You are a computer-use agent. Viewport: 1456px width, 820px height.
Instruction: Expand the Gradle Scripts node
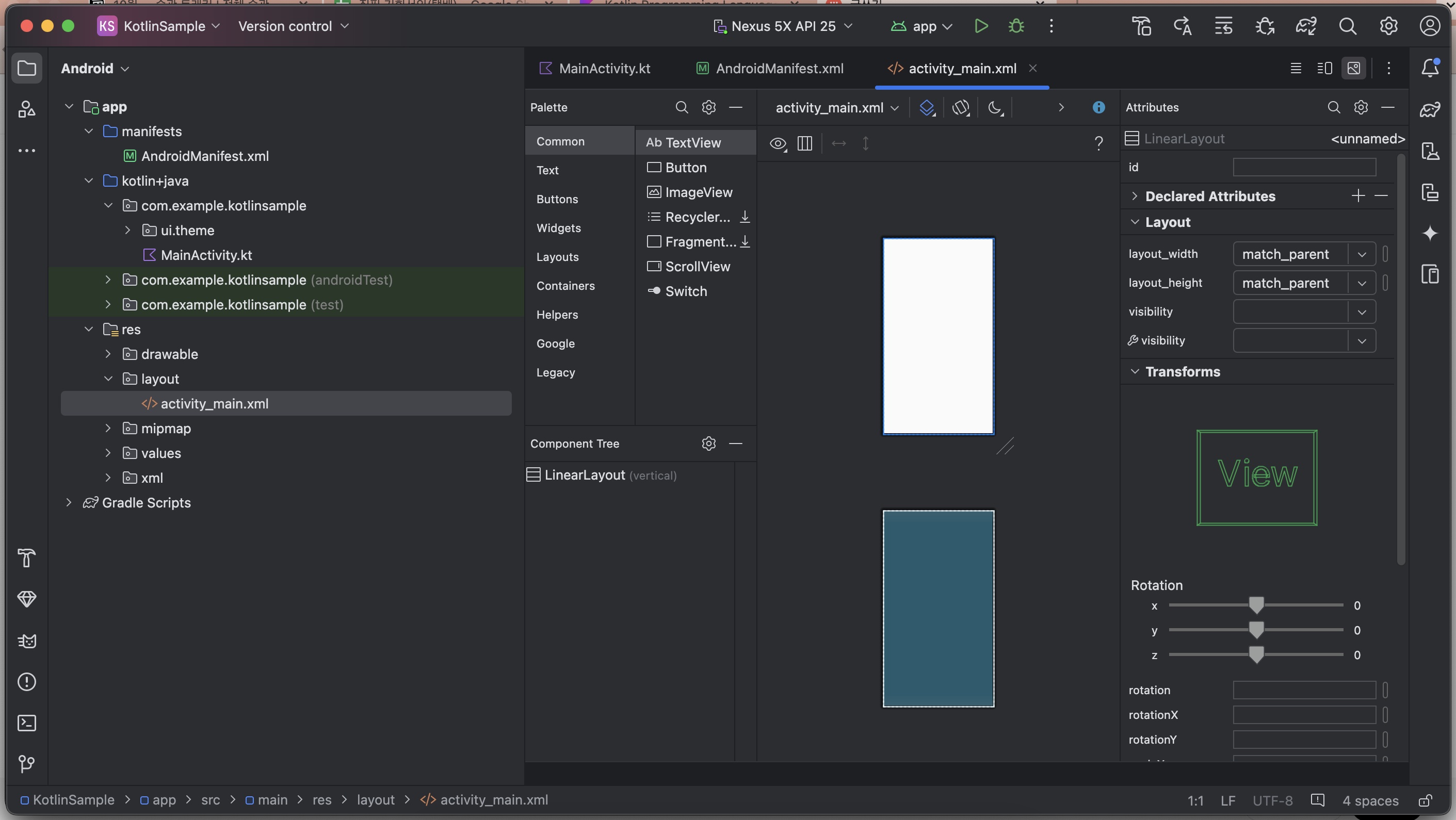69,502
